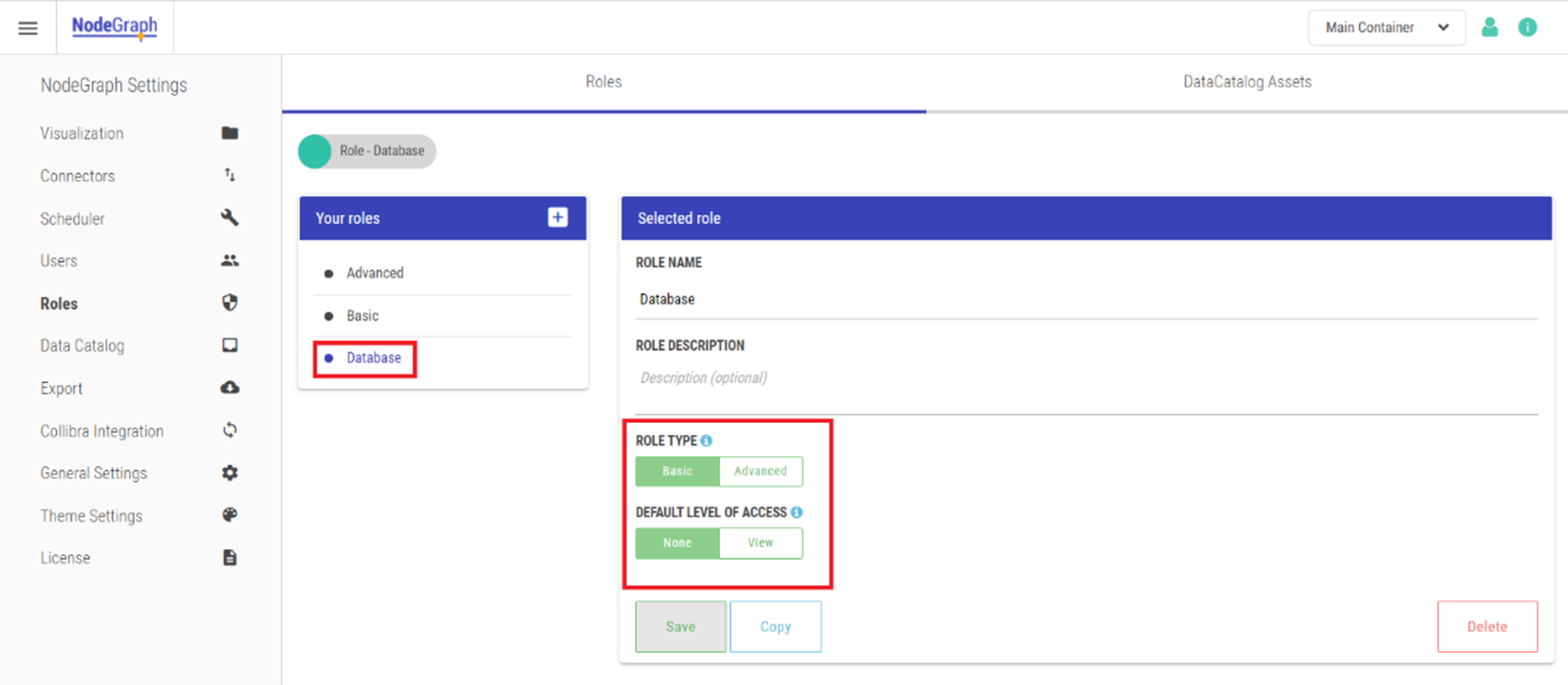Image resolution: width=1568 pixels, height=685 pixels.
Task: Click the Your roles panel header
Action: [443, 218]
